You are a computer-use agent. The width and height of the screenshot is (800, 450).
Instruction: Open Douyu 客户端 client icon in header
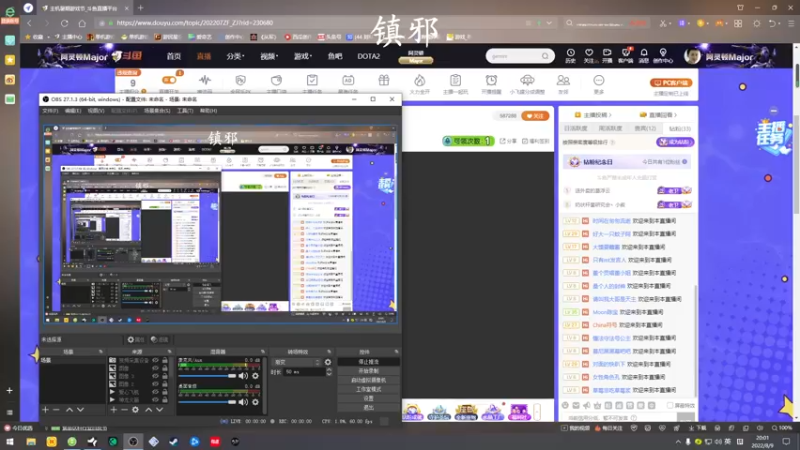pyautogui.click(x=626, y=55)
